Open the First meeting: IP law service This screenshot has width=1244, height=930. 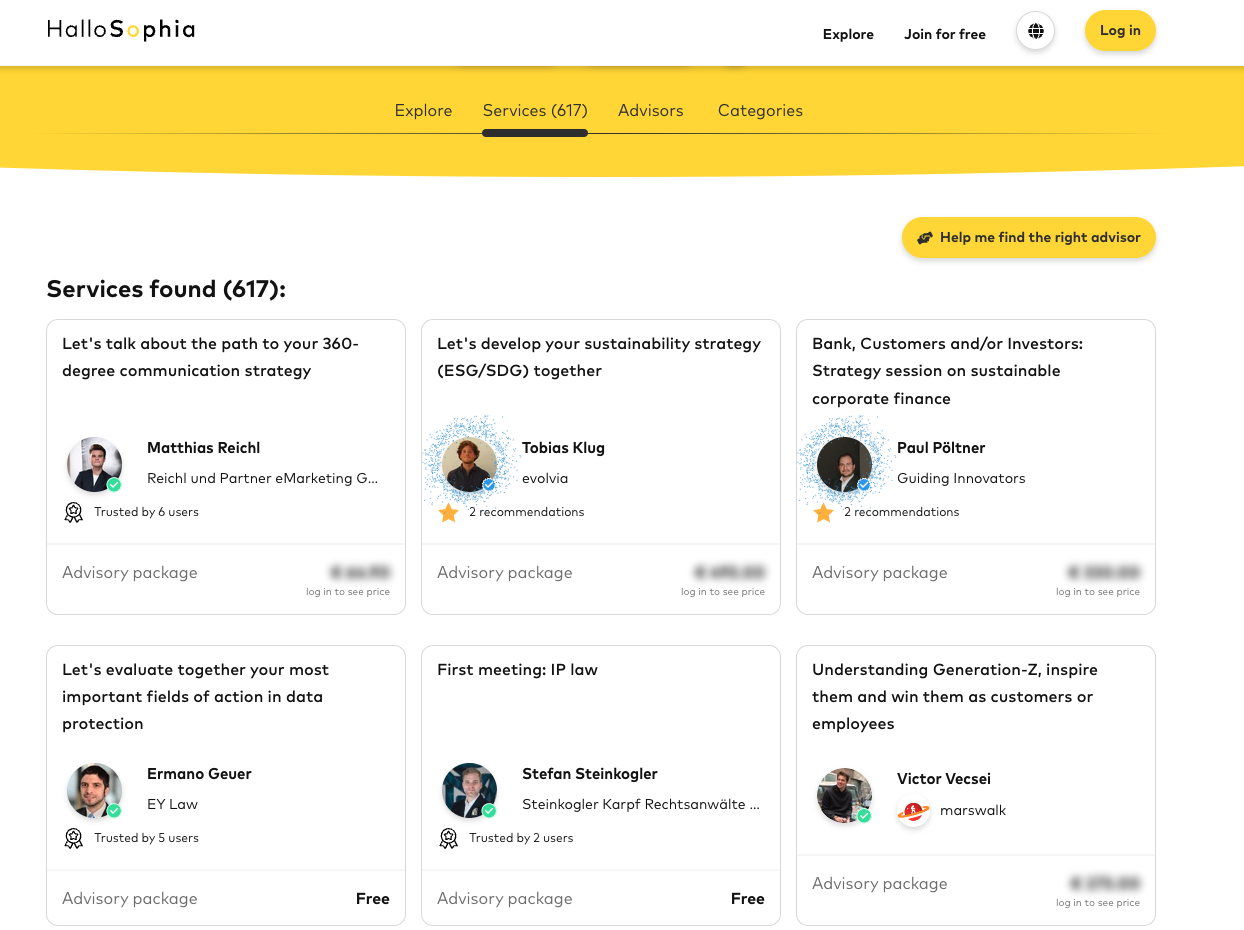(x=517, y=670)
